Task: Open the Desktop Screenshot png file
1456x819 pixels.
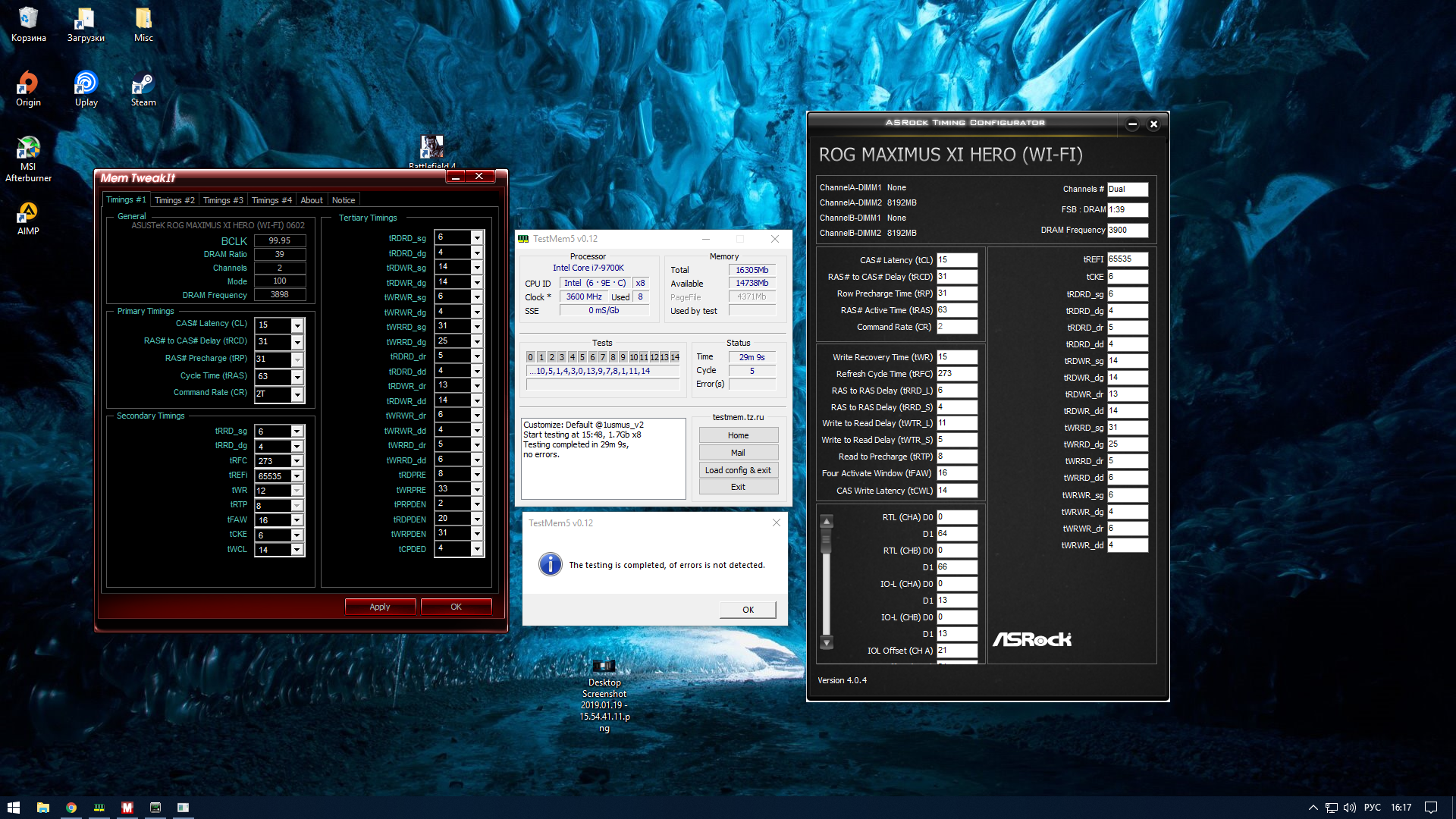Action: point(604,667)
